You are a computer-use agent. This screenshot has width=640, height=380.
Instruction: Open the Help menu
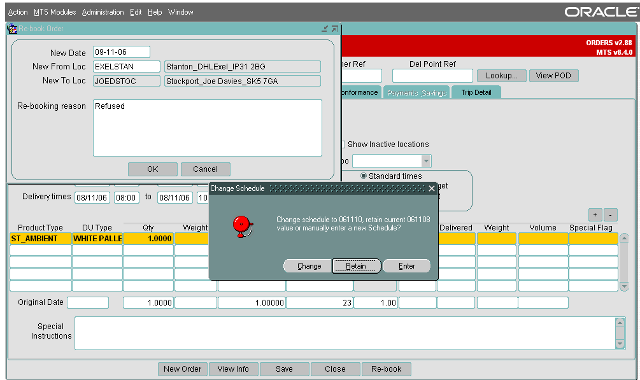[x=155, y=12]
